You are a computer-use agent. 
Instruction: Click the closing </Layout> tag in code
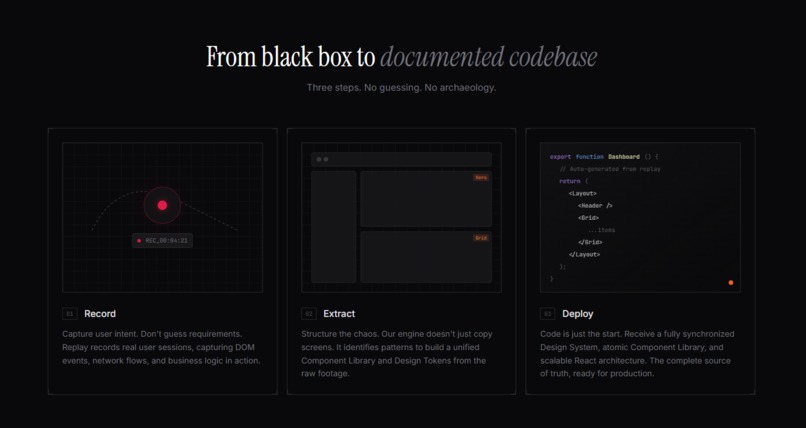(x=584, y=254)
